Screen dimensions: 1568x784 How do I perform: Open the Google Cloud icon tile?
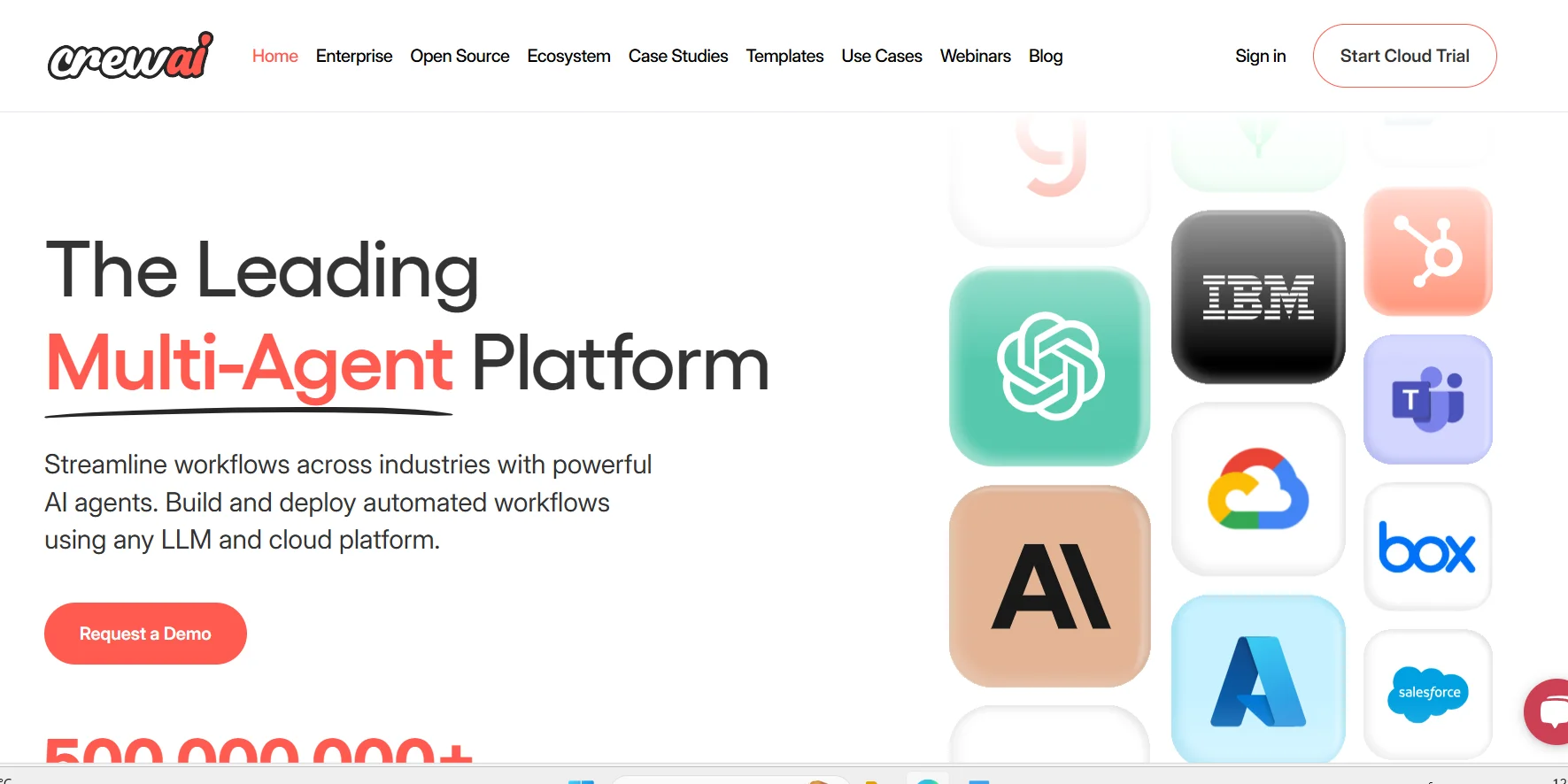tap(1258, 489)
